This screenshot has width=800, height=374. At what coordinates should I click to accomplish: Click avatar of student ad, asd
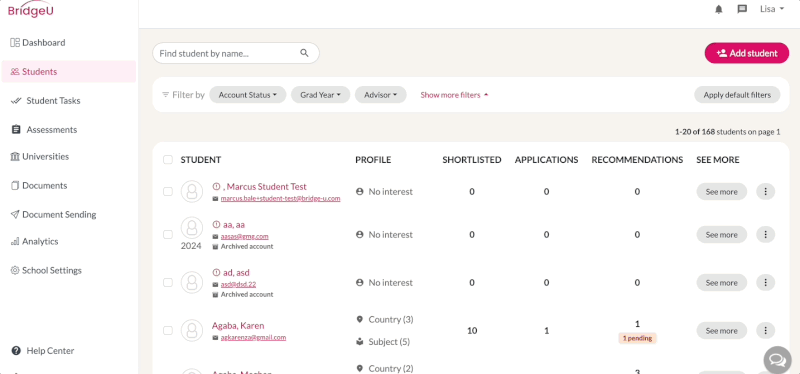(192, 283)
